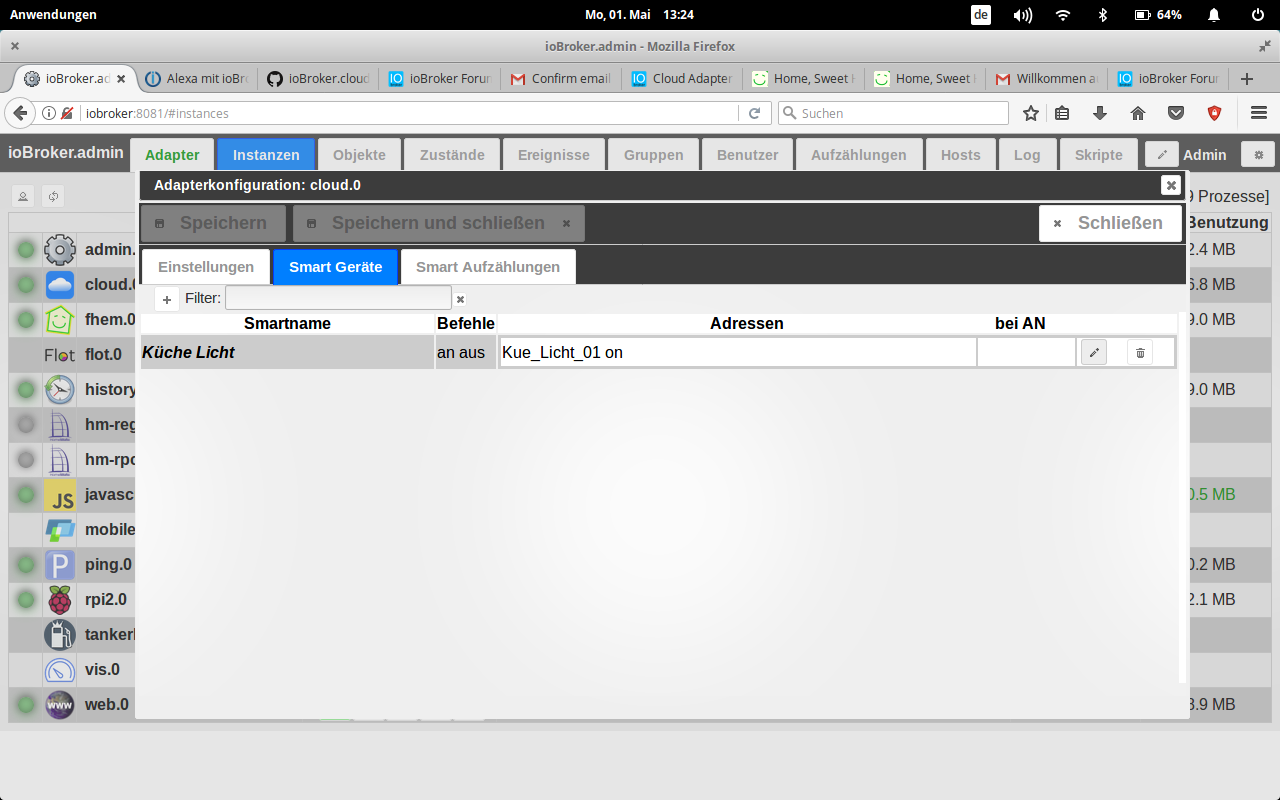1280x800 pixels.
Task: Click the blue cloud adapter icon
Action: pyautogui.click(x=60, y=285)
